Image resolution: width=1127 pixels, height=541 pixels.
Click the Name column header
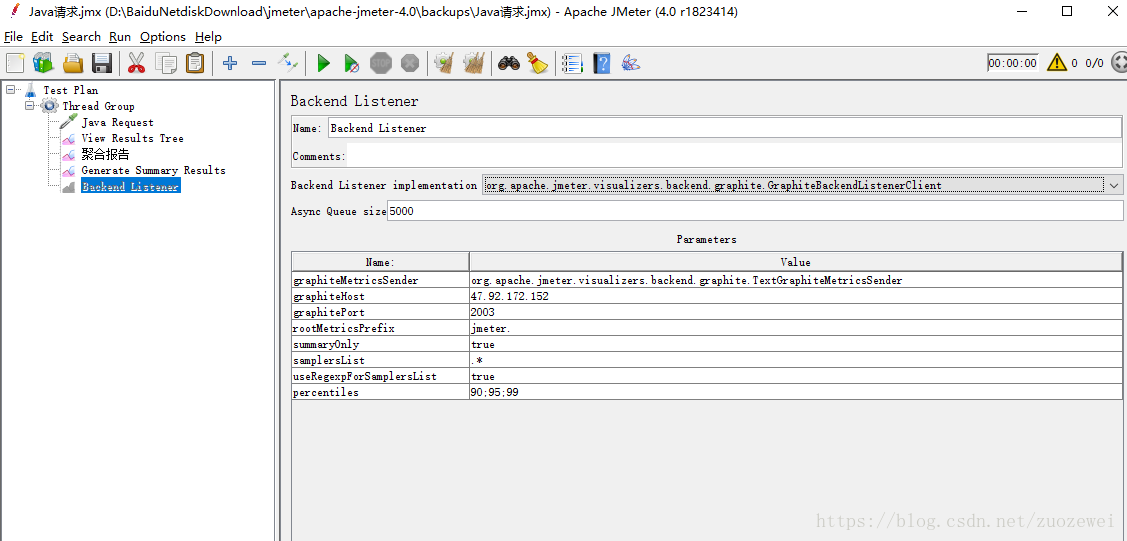(380, 262)
